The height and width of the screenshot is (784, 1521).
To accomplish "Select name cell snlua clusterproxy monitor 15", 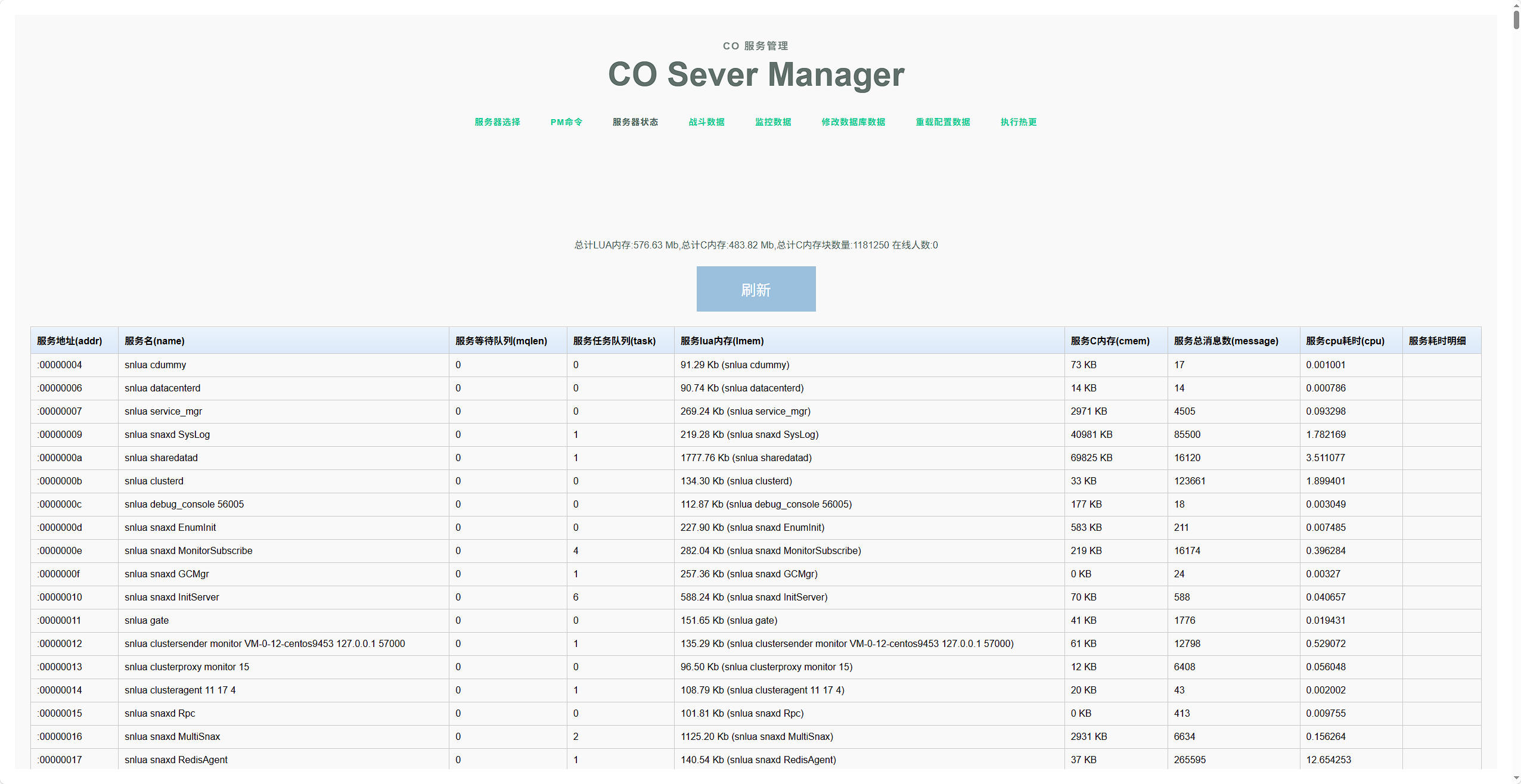I will point(283,667).
